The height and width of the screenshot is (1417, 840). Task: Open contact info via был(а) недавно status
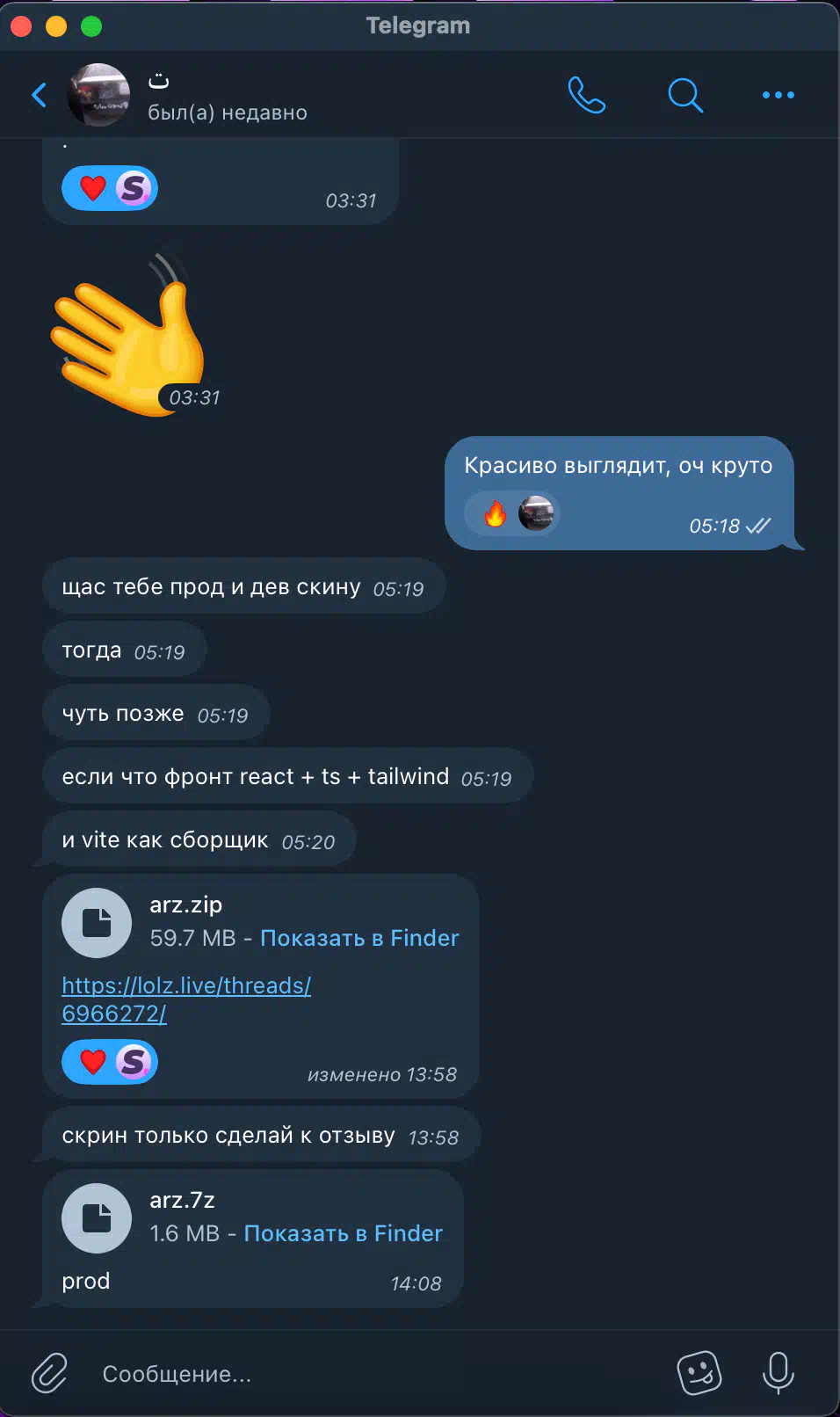coord(228,113)
